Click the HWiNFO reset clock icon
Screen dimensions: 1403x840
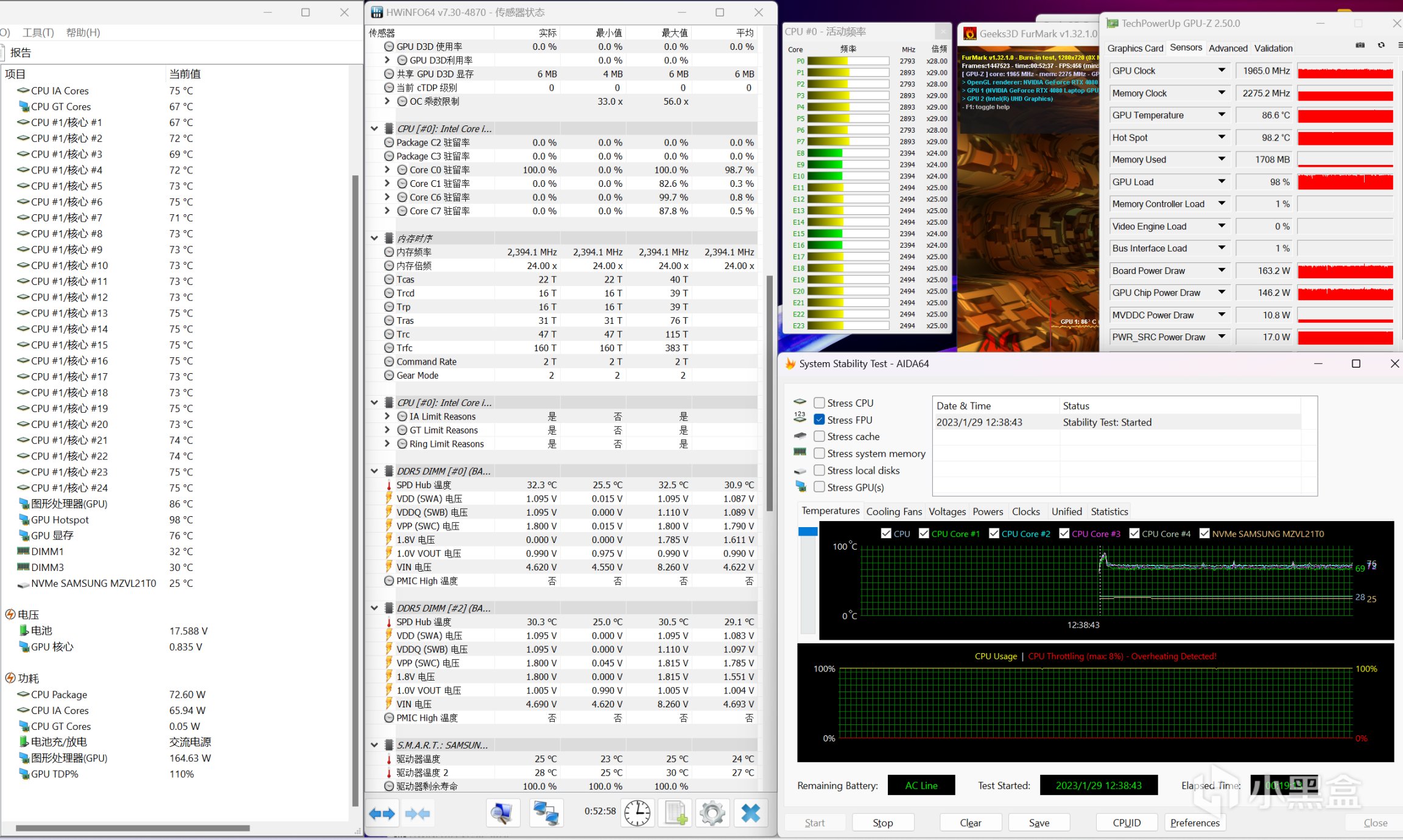637,813
